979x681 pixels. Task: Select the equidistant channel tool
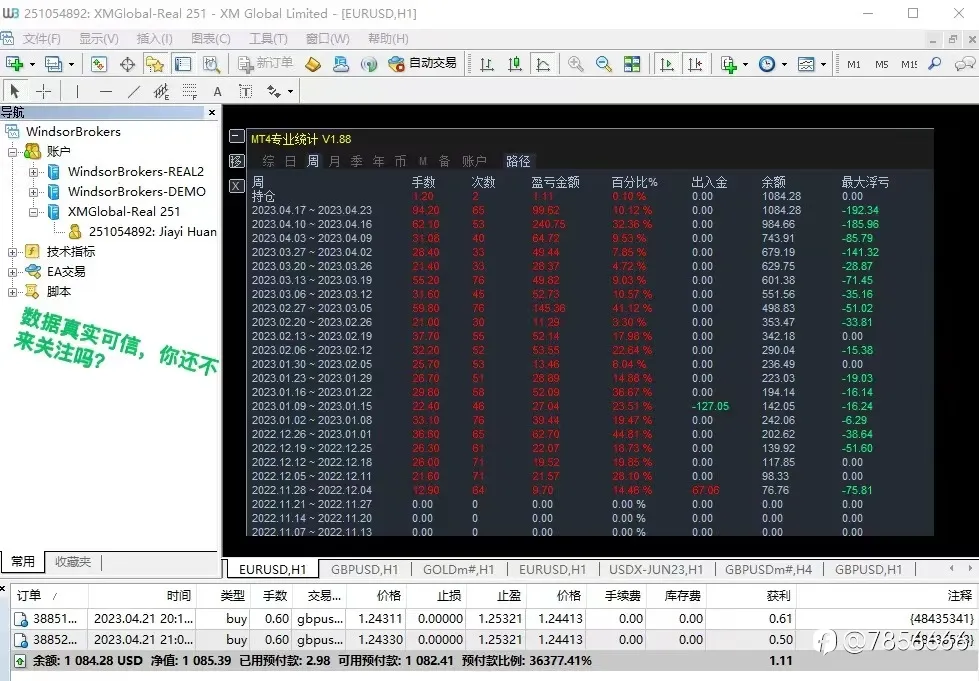click(x=162, y=92)
